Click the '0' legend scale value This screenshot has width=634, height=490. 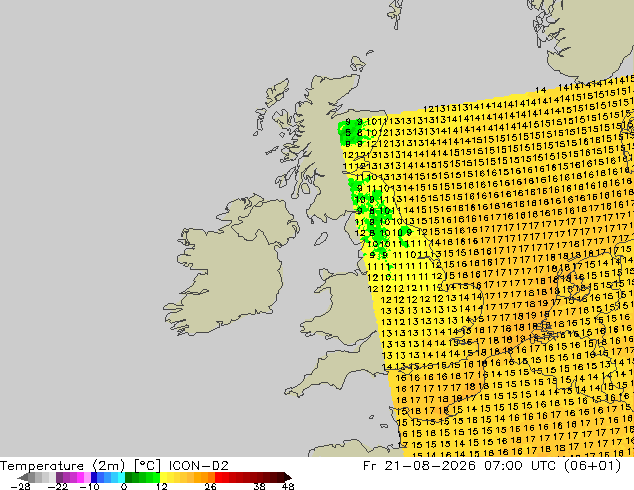(x=124, y=486)
